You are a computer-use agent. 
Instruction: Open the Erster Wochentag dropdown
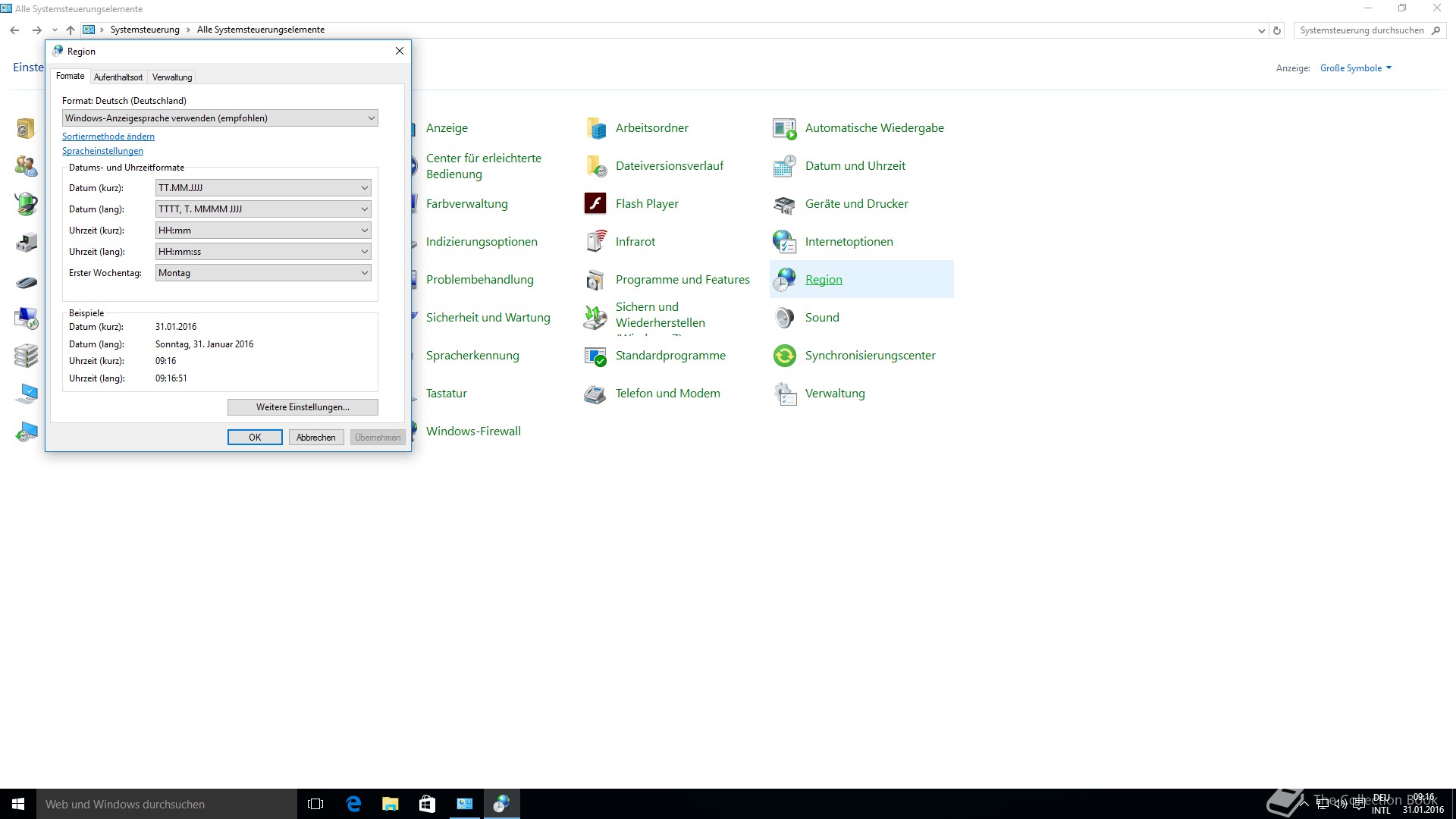263,273
